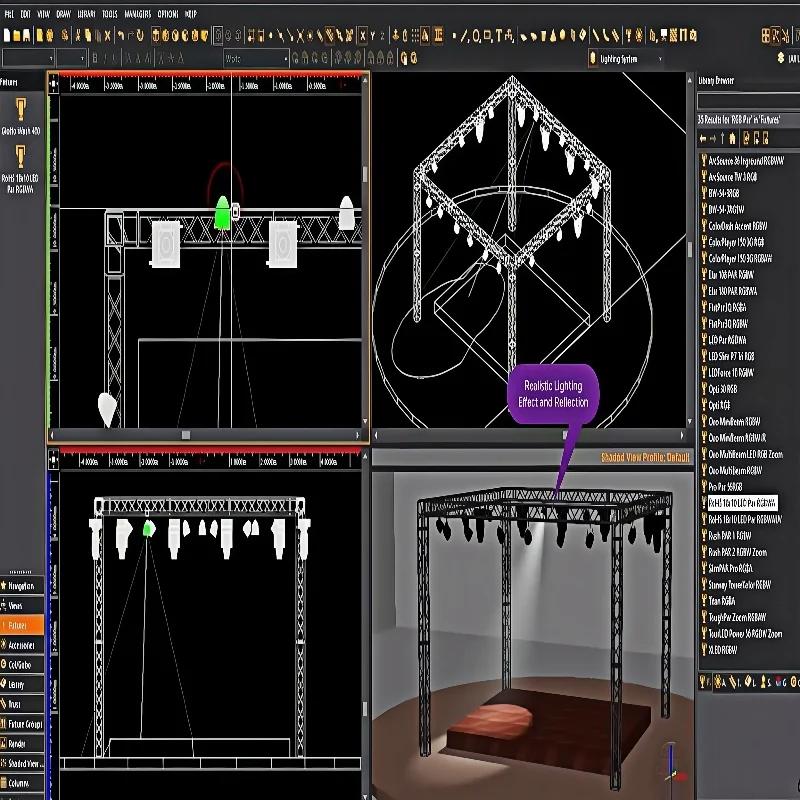The width and height of the screenshot is (800, 800).
Task: Click the move icon at top-left view corner
Action: click(x=54, y=84)
